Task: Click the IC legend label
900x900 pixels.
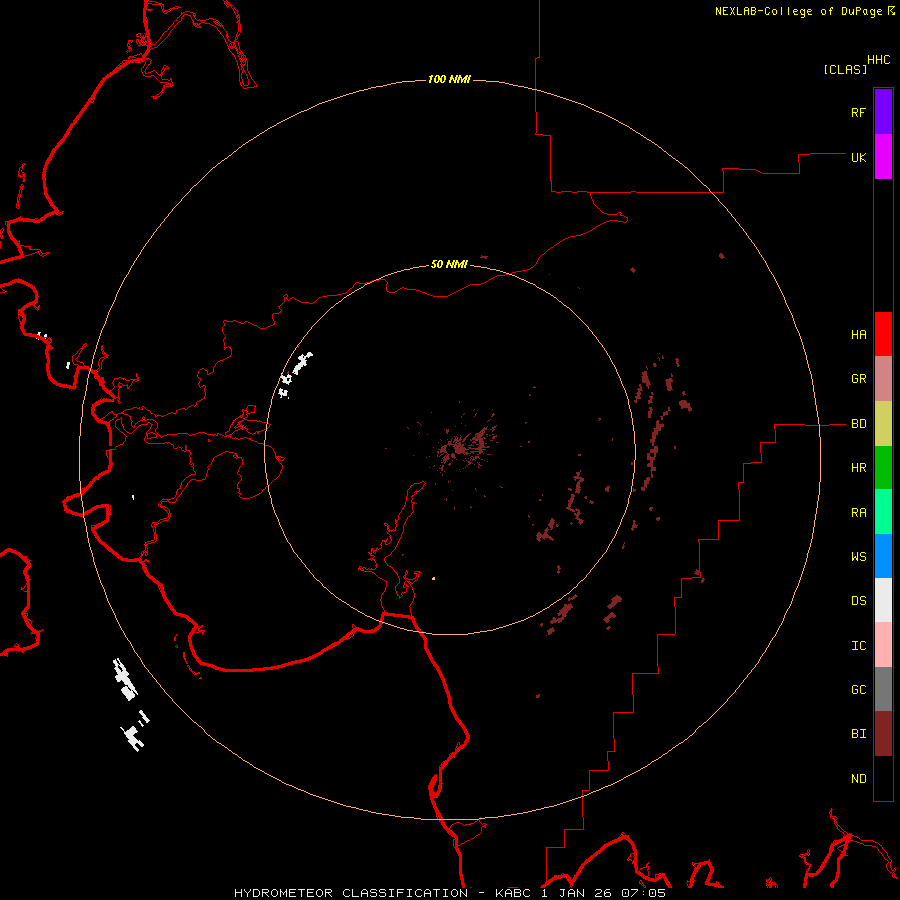Action: pos(858,646)
